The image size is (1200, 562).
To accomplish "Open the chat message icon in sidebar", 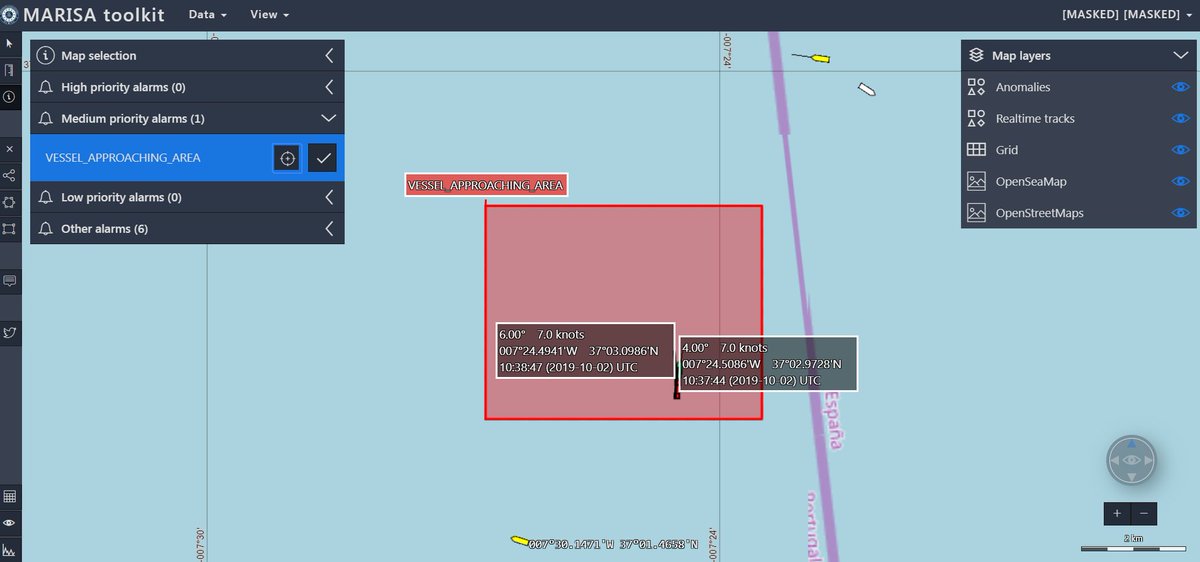I will (x=9, y=281).
